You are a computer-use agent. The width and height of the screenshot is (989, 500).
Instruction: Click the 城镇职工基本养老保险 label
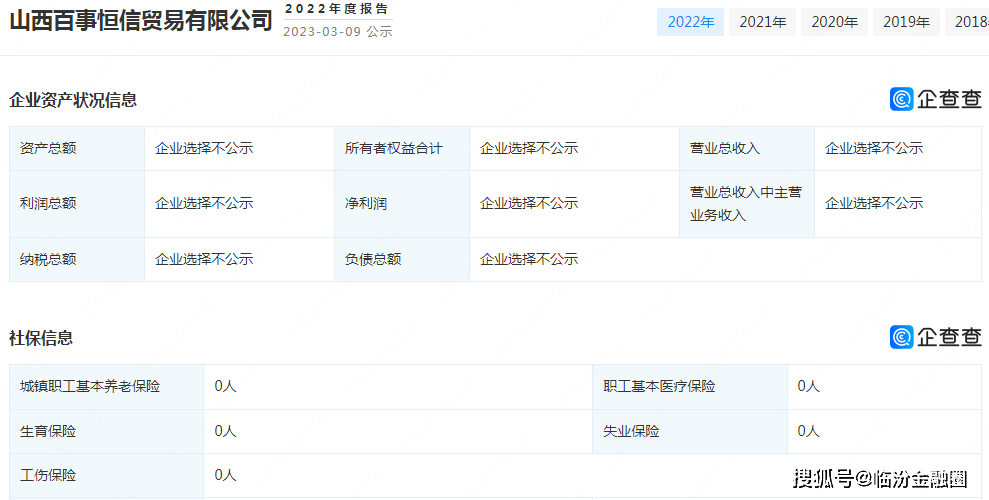tap(90, 387)
